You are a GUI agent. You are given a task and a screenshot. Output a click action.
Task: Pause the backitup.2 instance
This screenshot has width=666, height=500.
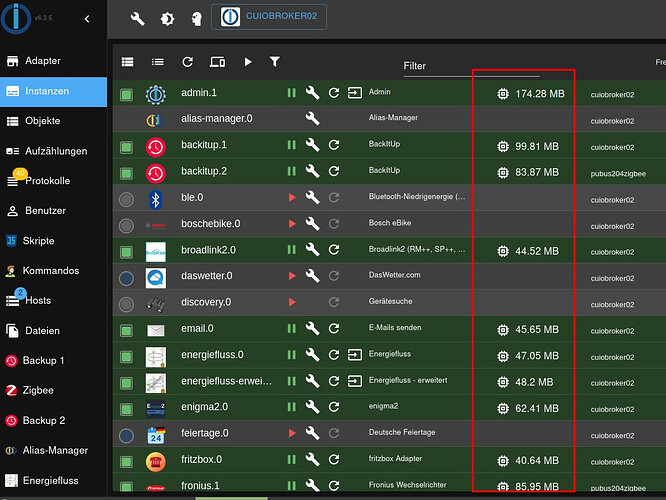click(x=291, y=171)
